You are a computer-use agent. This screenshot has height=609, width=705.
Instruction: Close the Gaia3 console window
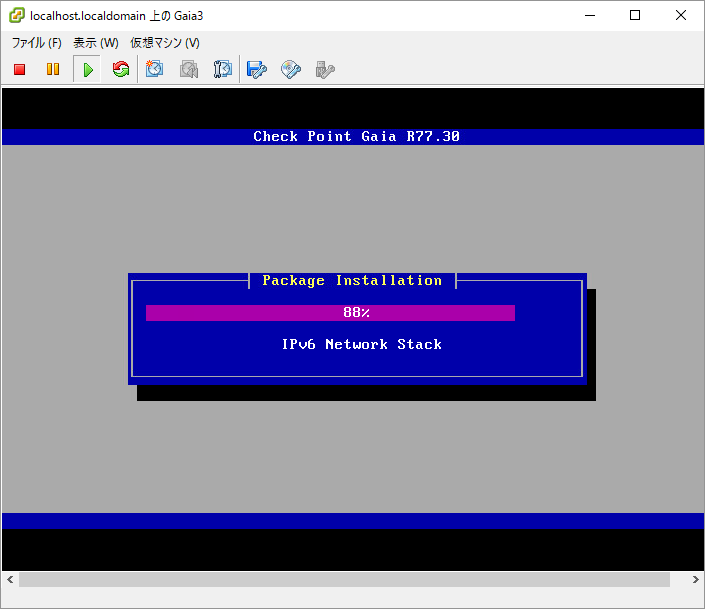(681, 15)
